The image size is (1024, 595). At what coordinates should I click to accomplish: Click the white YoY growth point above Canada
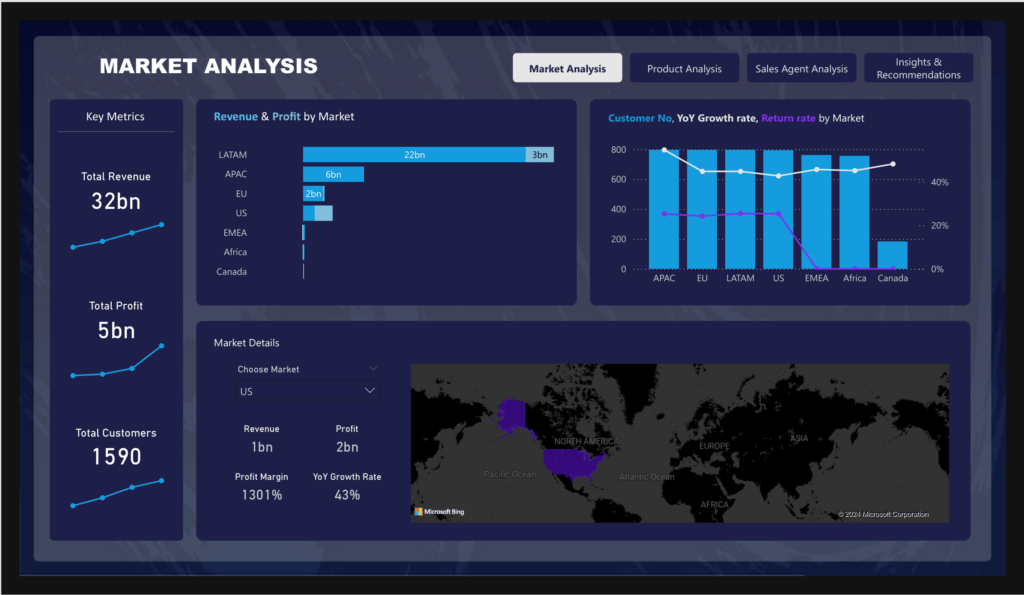[893, 164]
